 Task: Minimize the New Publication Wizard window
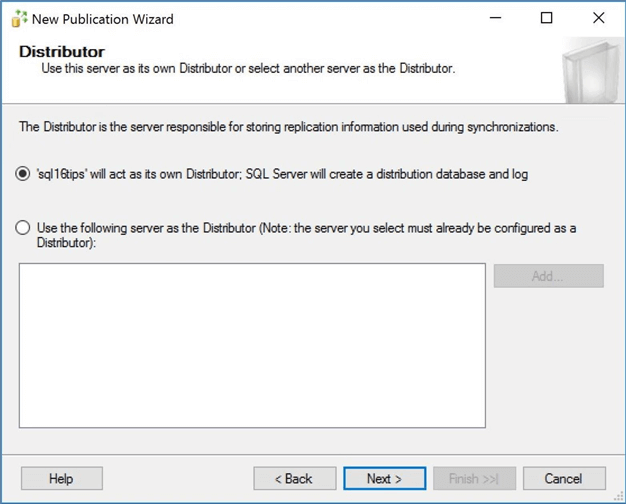(x=494, y=18)
